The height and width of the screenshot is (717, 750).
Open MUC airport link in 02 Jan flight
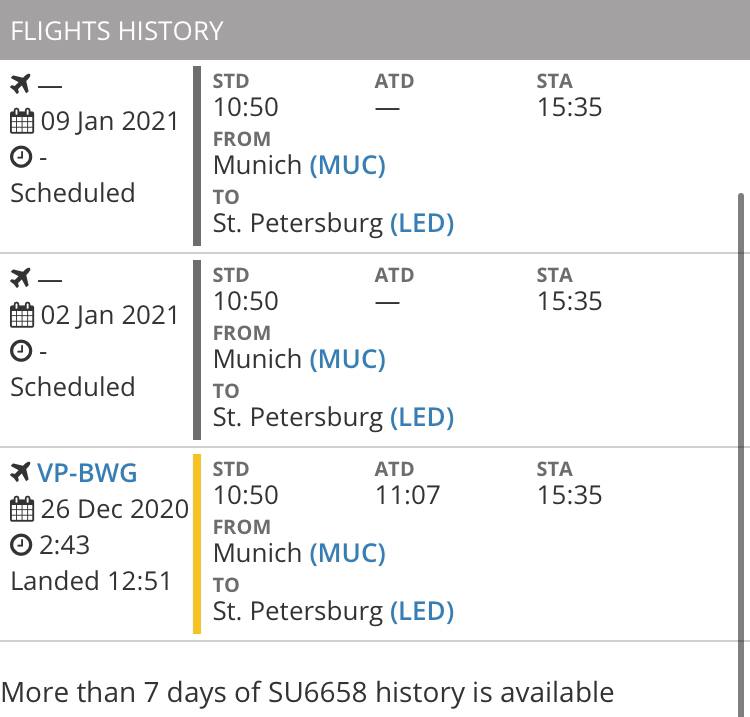point(348,359)
